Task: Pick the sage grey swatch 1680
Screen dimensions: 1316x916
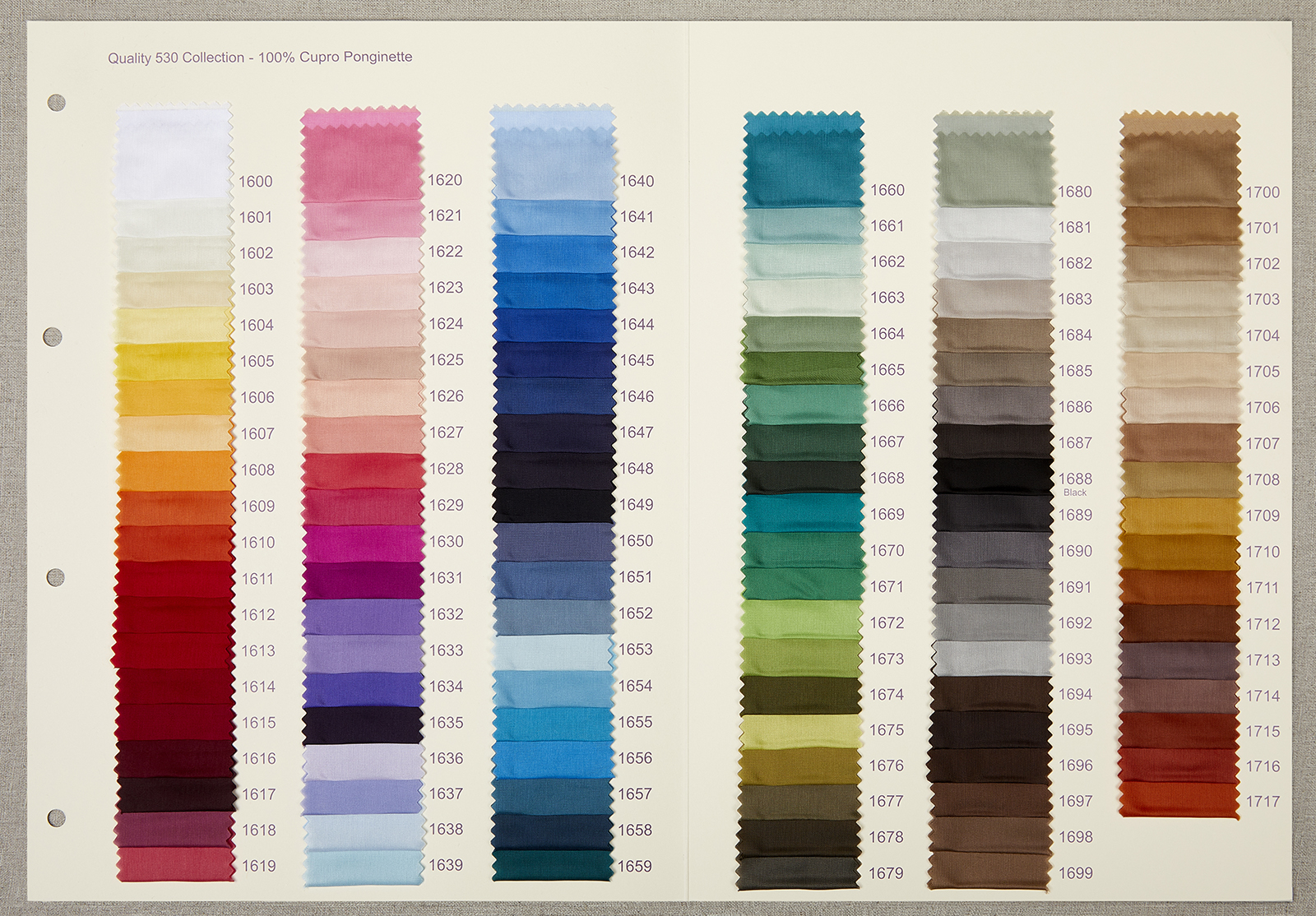Action: (x=994, y=160)
